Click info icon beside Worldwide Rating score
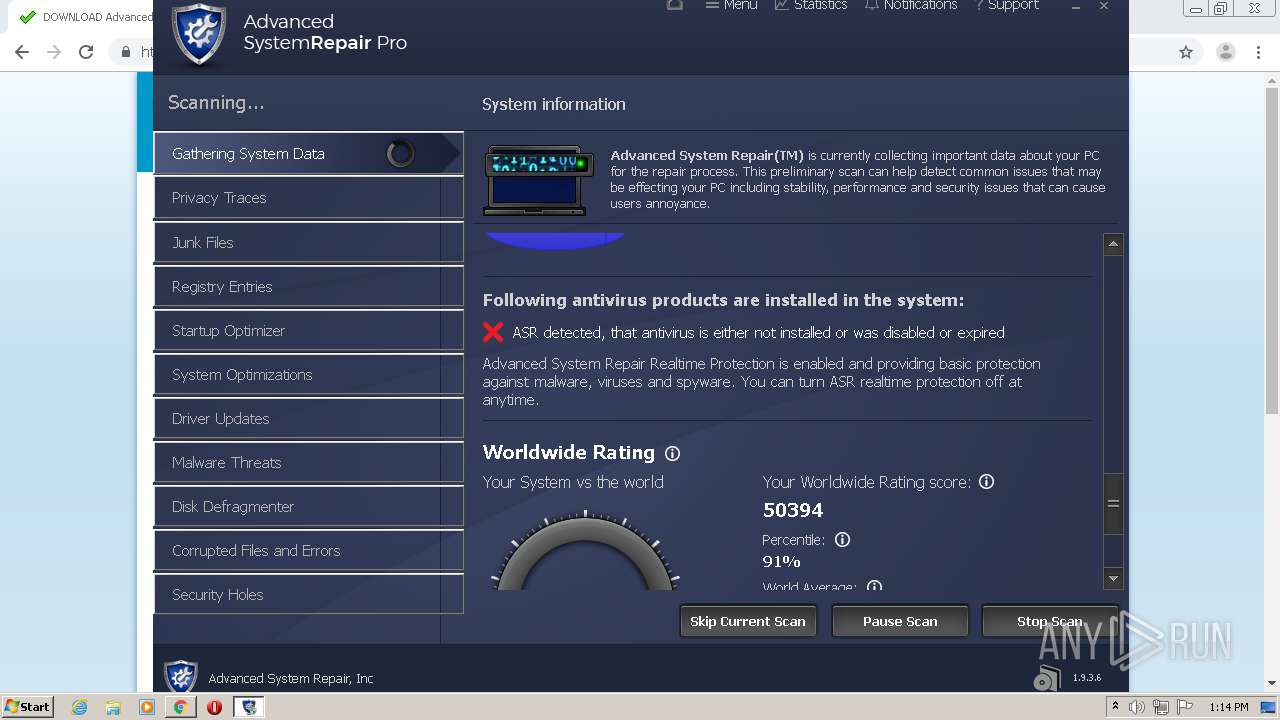 tap(986, 481)
